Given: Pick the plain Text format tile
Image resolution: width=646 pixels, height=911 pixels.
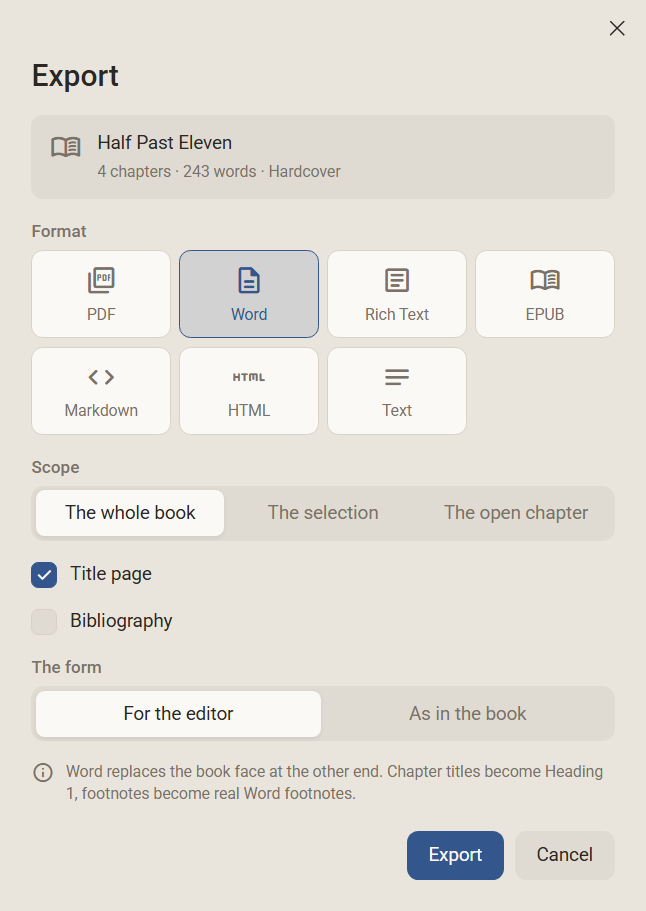Looking at the screenshot, I should point(397,391).
